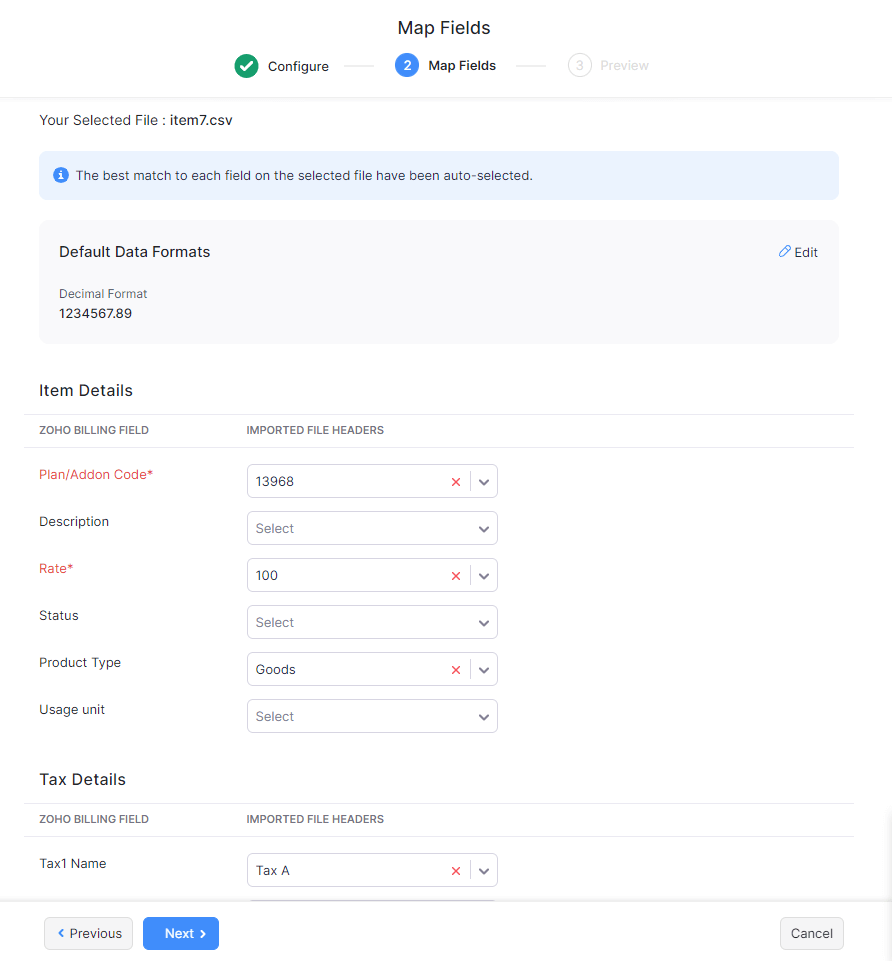Click the Next button
892x961 pixels.
coord(181,933)
